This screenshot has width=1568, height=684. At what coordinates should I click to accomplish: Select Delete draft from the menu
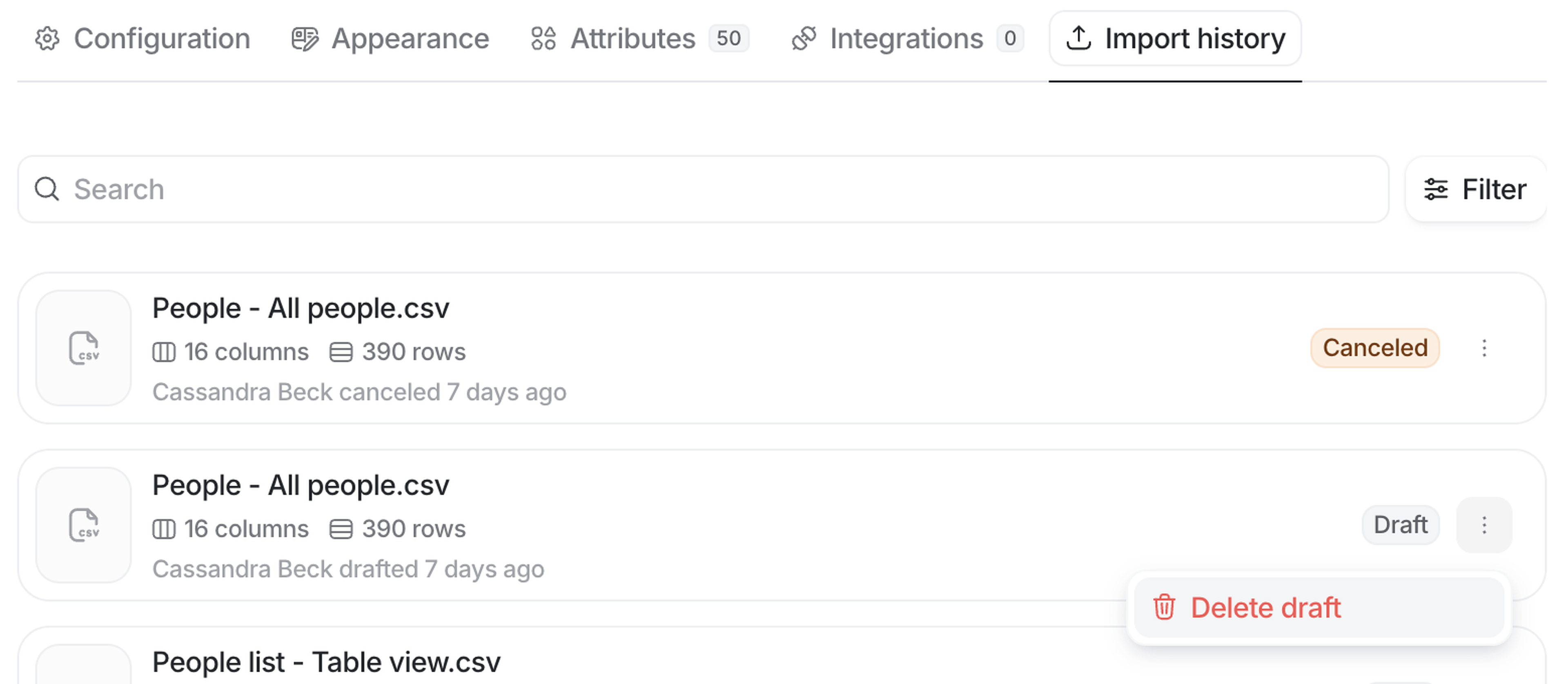pos(1265,607)
